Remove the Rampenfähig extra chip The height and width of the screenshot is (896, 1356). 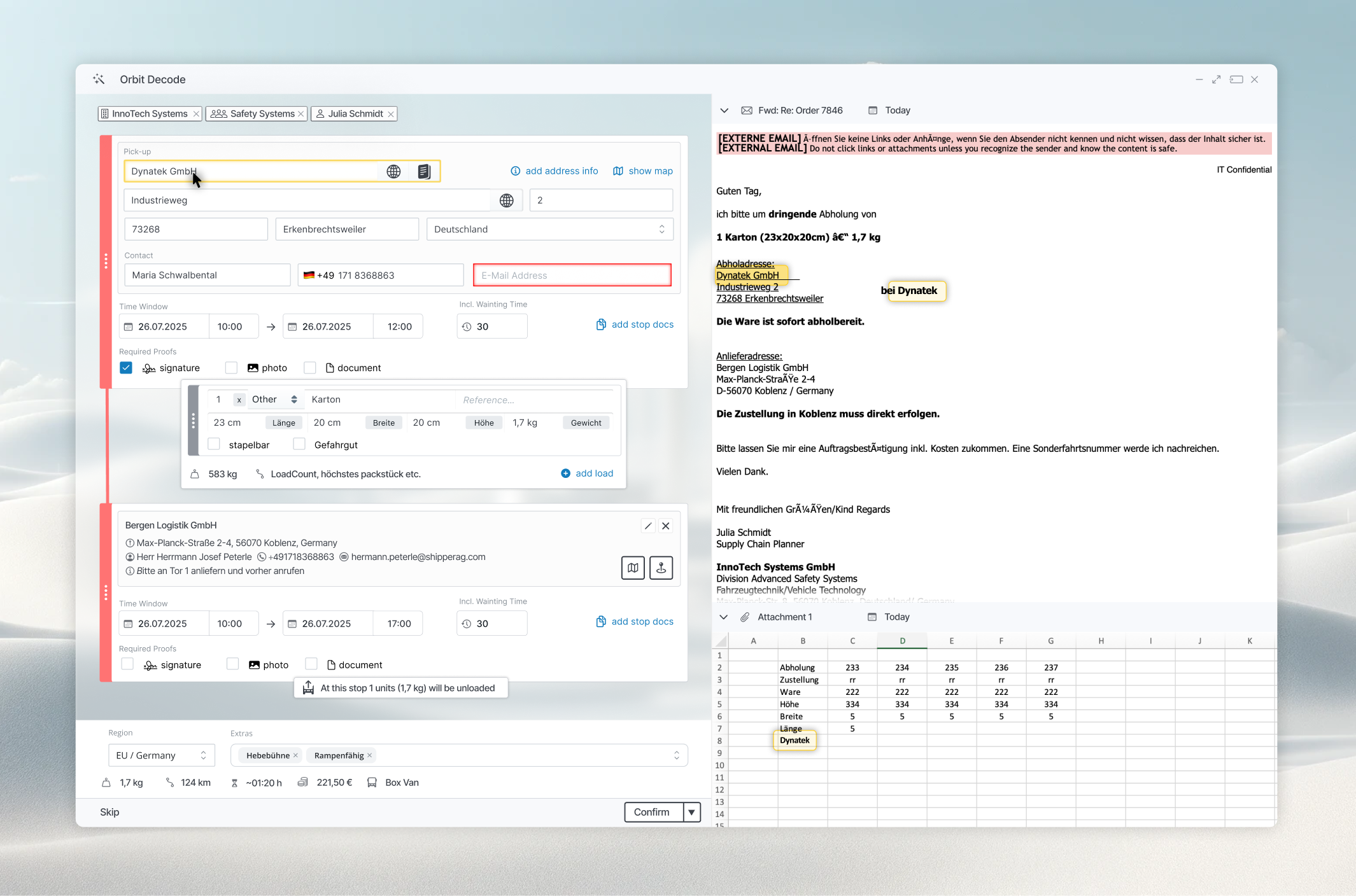point(369,755)
